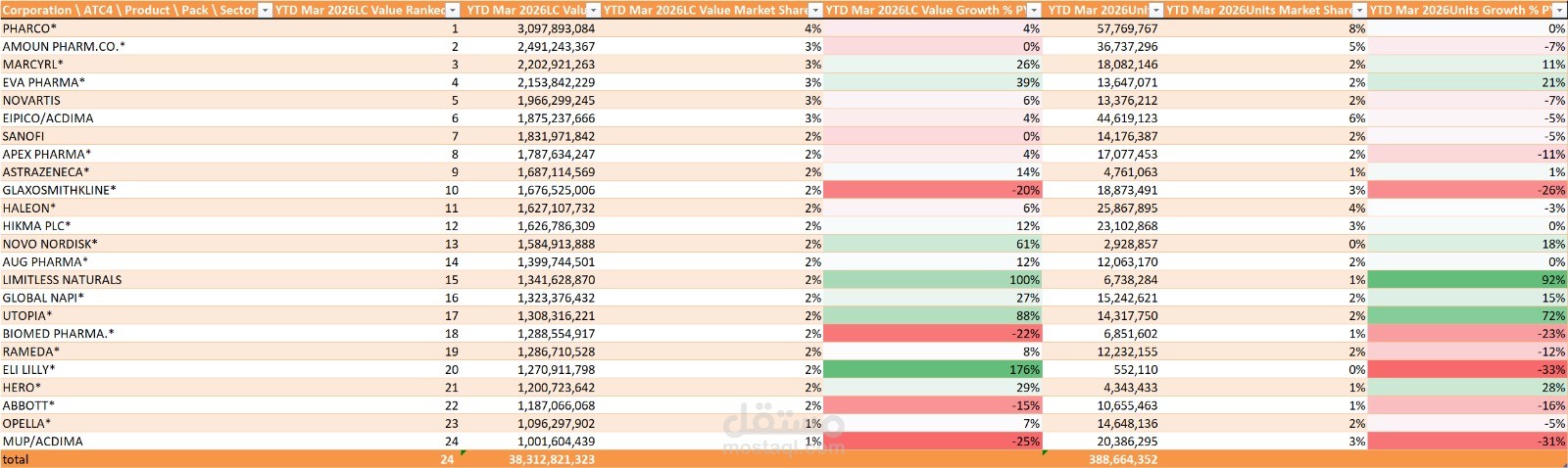Viewport: 1568px width, 468px height.
Task: Open the LC Value Market Share filter dropdown
Action: coord(814,10)
